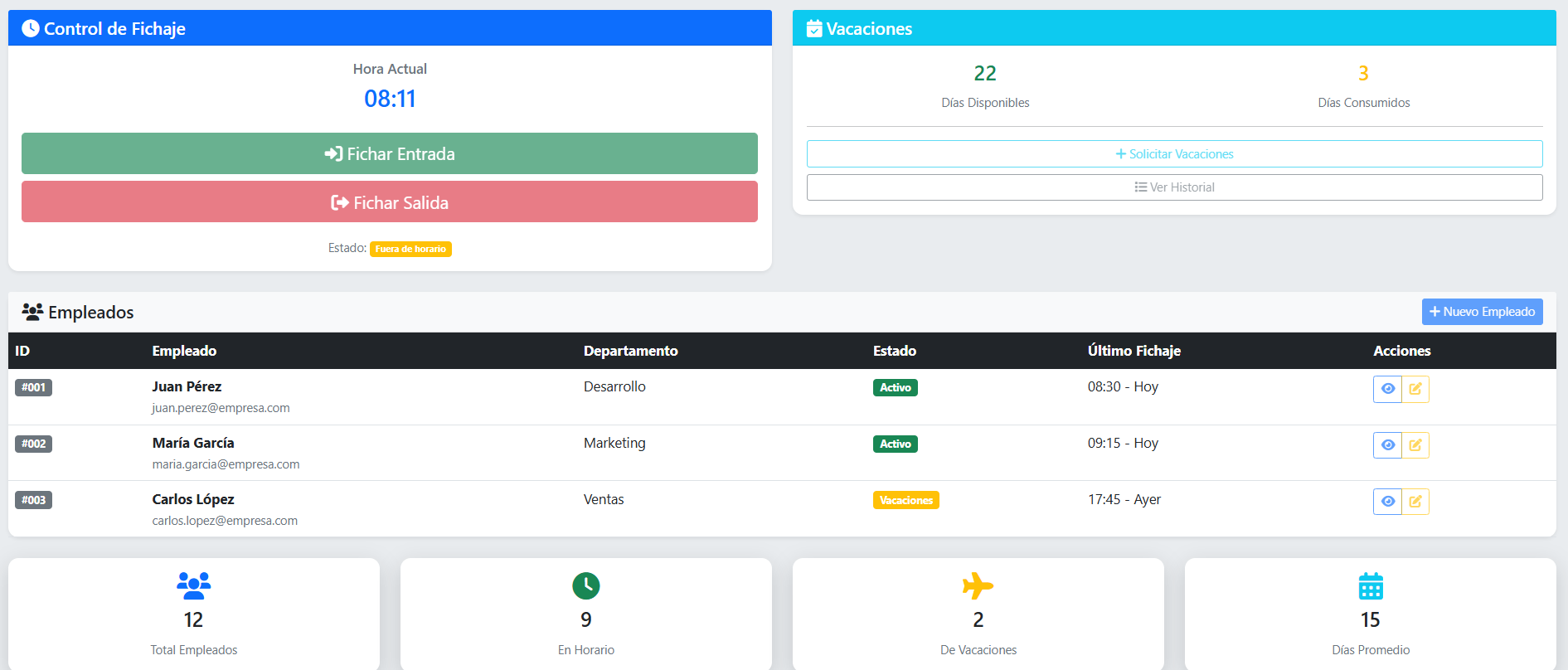Click the #003 ID badge

(x=34, y=500)
